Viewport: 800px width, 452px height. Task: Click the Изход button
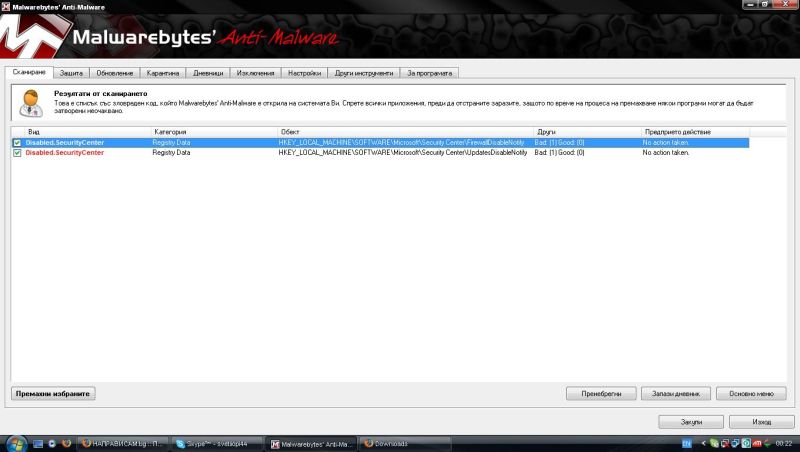(761, 422)
